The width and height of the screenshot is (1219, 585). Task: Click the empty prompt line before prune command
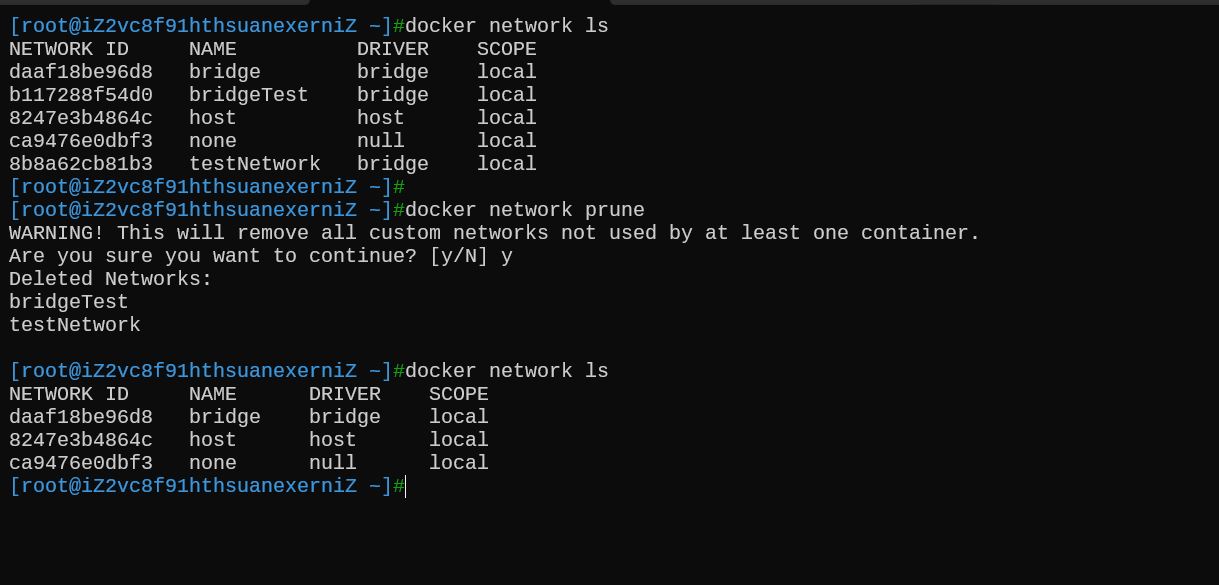click(x=207, y=187)
